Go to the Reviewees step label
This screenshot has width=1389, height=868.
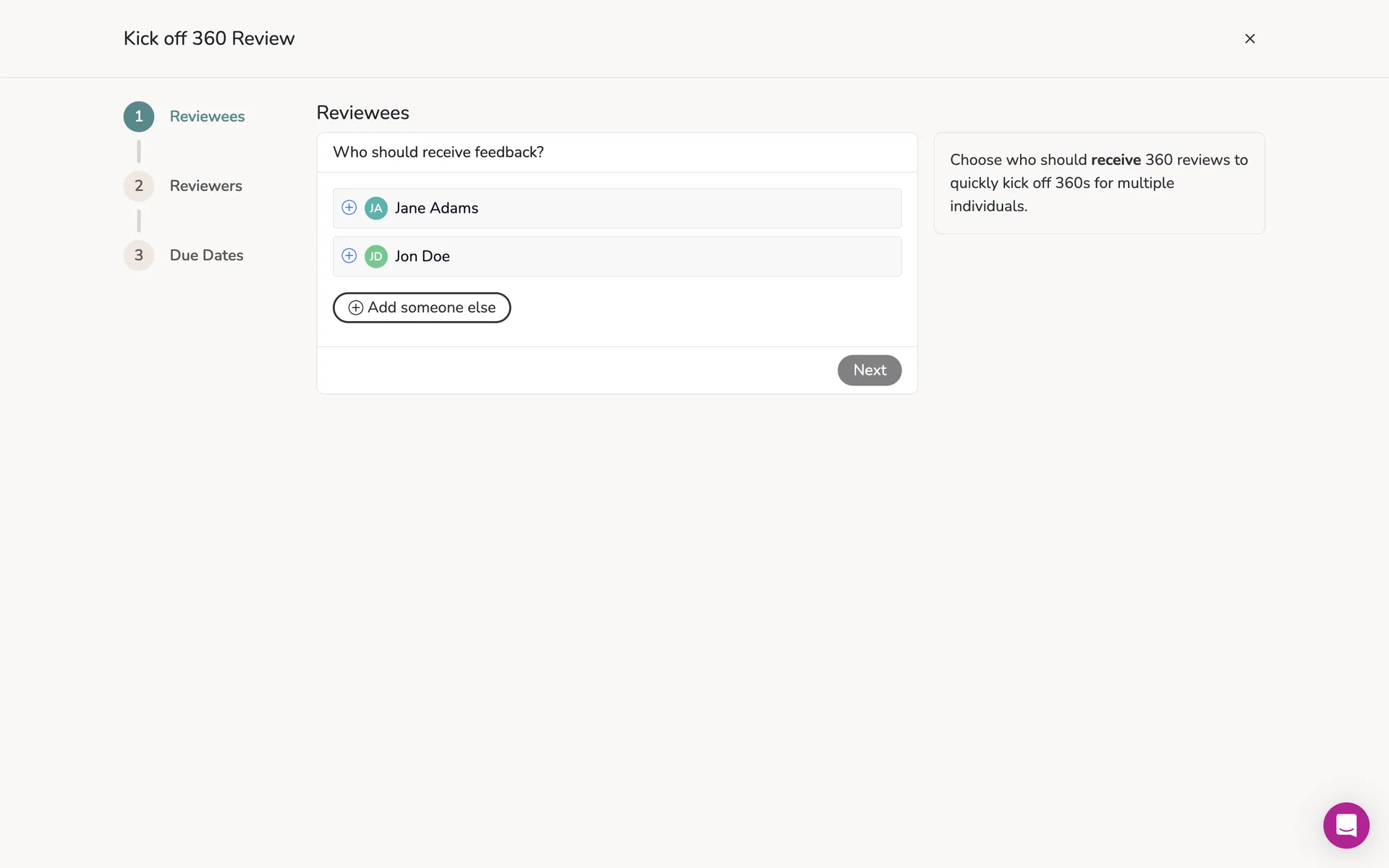click(x=207, y=116)
